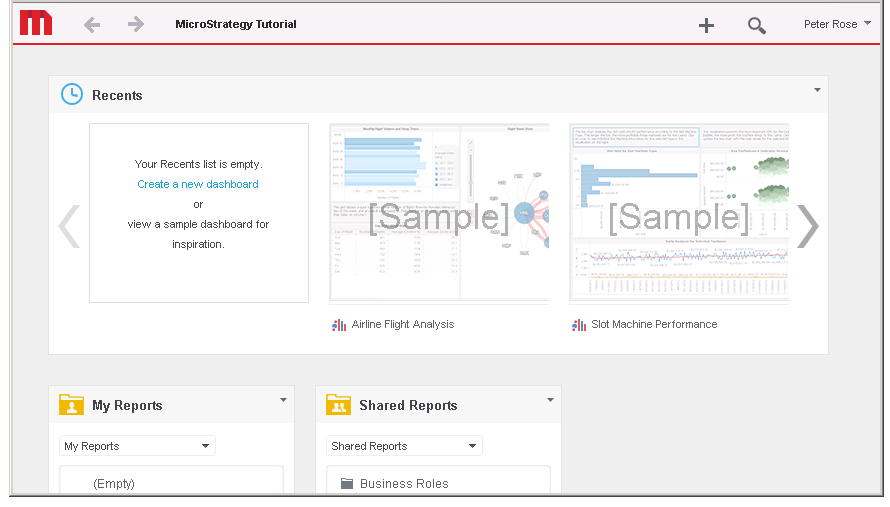Click the red MicroStrategy logo icon
This screenshot has height=507, width=890.
coord(36,23)
